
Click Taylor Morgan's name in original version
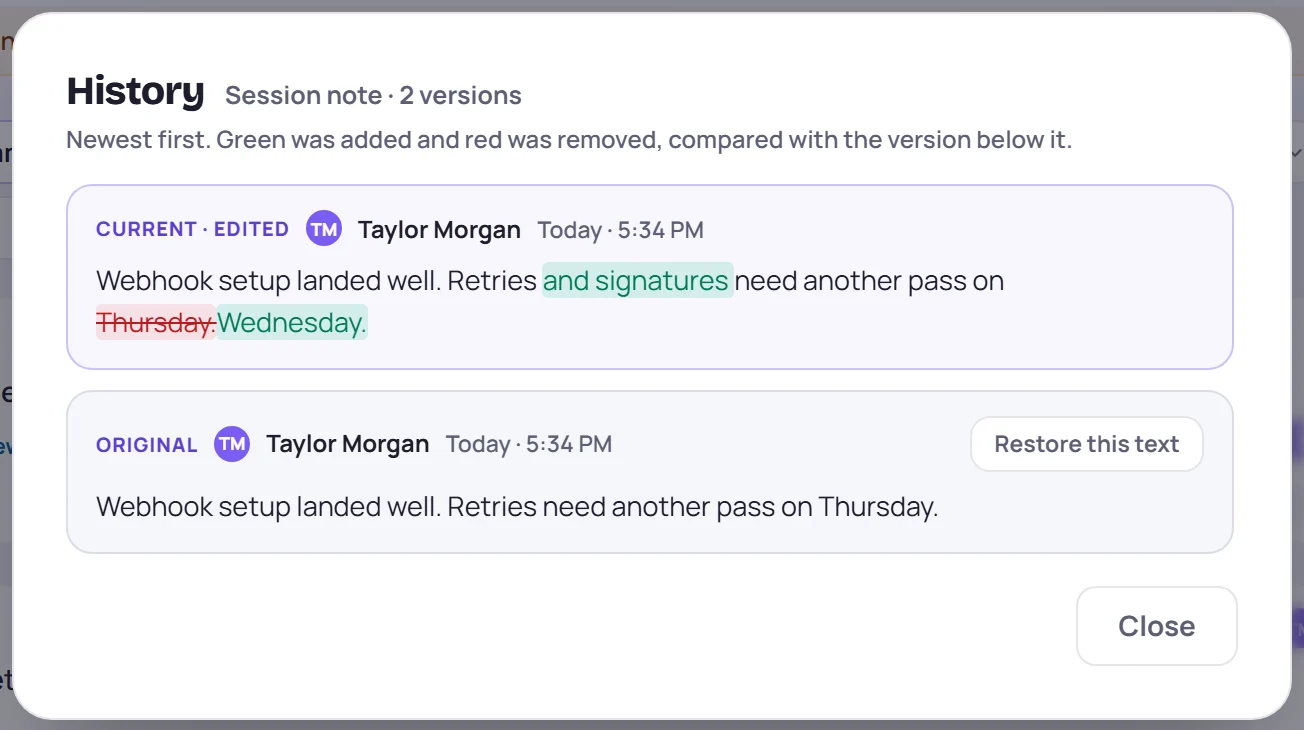click(347, 444)
